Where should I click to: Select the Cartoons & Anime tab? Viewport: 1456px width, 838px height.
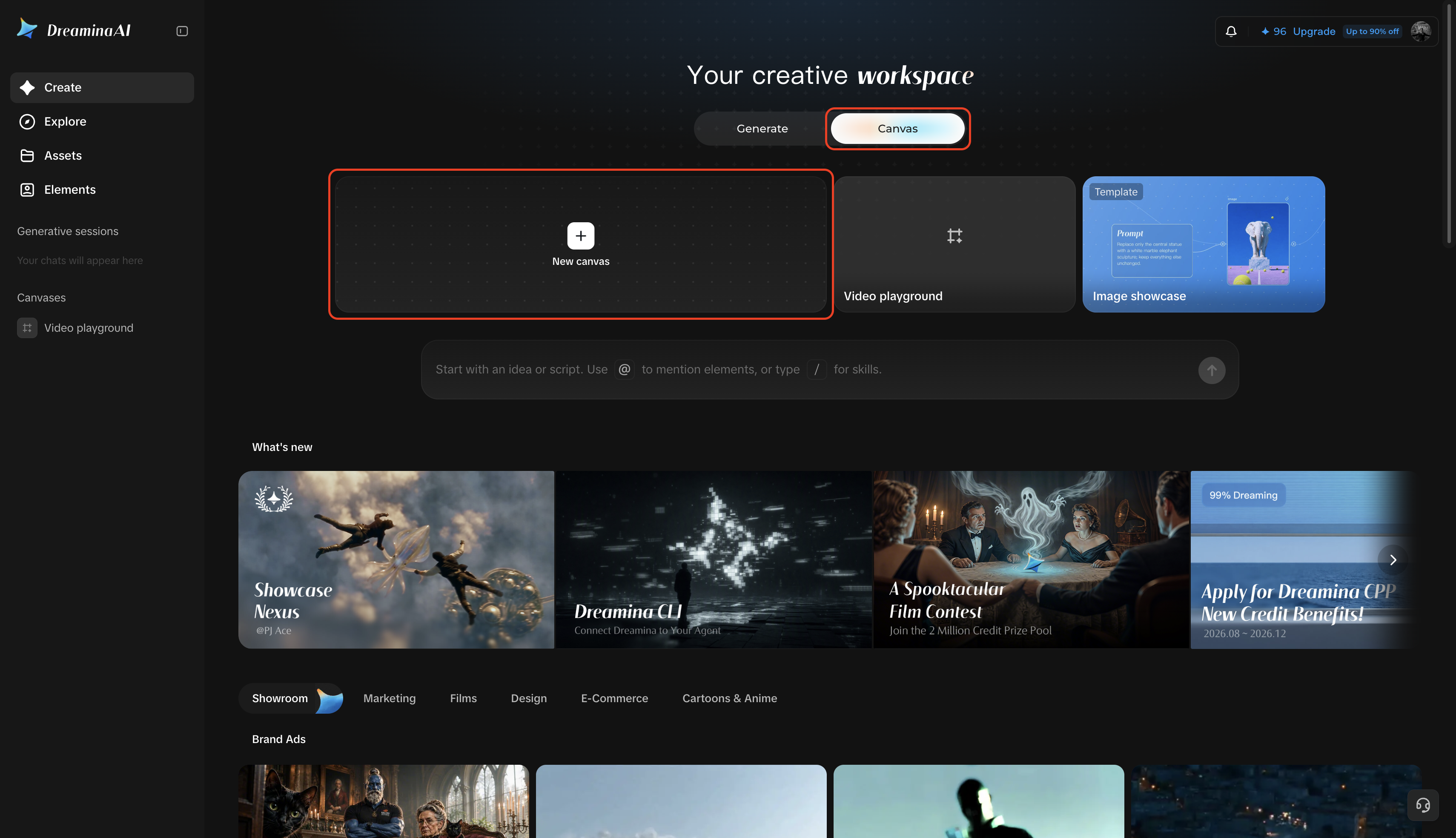729,698
